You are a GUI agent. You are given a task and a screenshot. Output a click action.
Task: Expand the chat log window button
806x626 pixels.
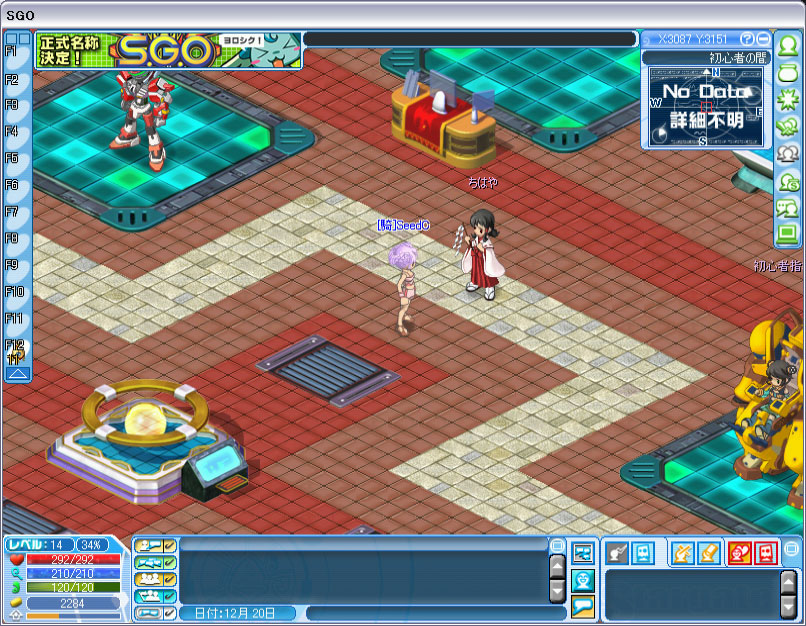point(557,545)
